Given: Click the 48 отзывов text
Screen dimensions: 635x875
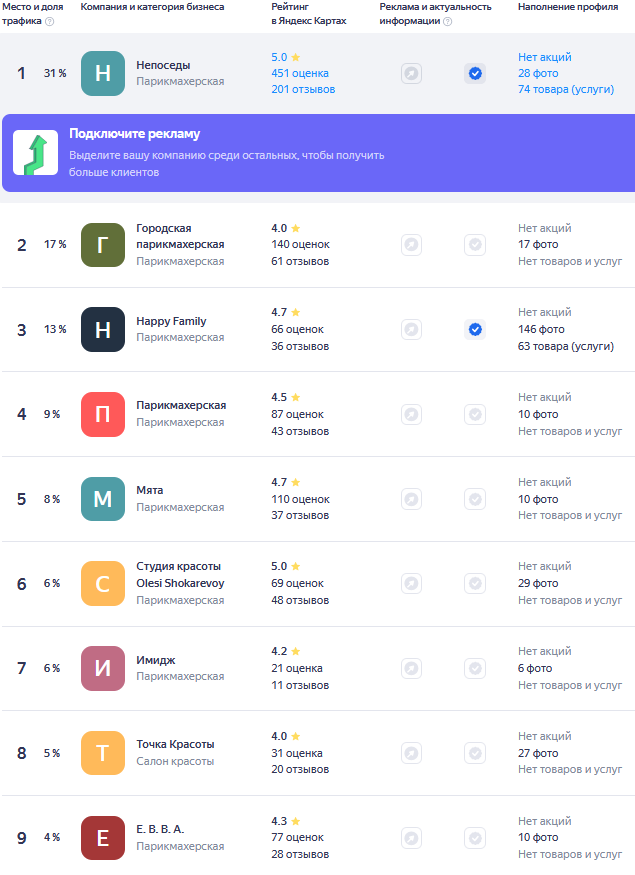Looking at the screenshot, I should [300, 600].
